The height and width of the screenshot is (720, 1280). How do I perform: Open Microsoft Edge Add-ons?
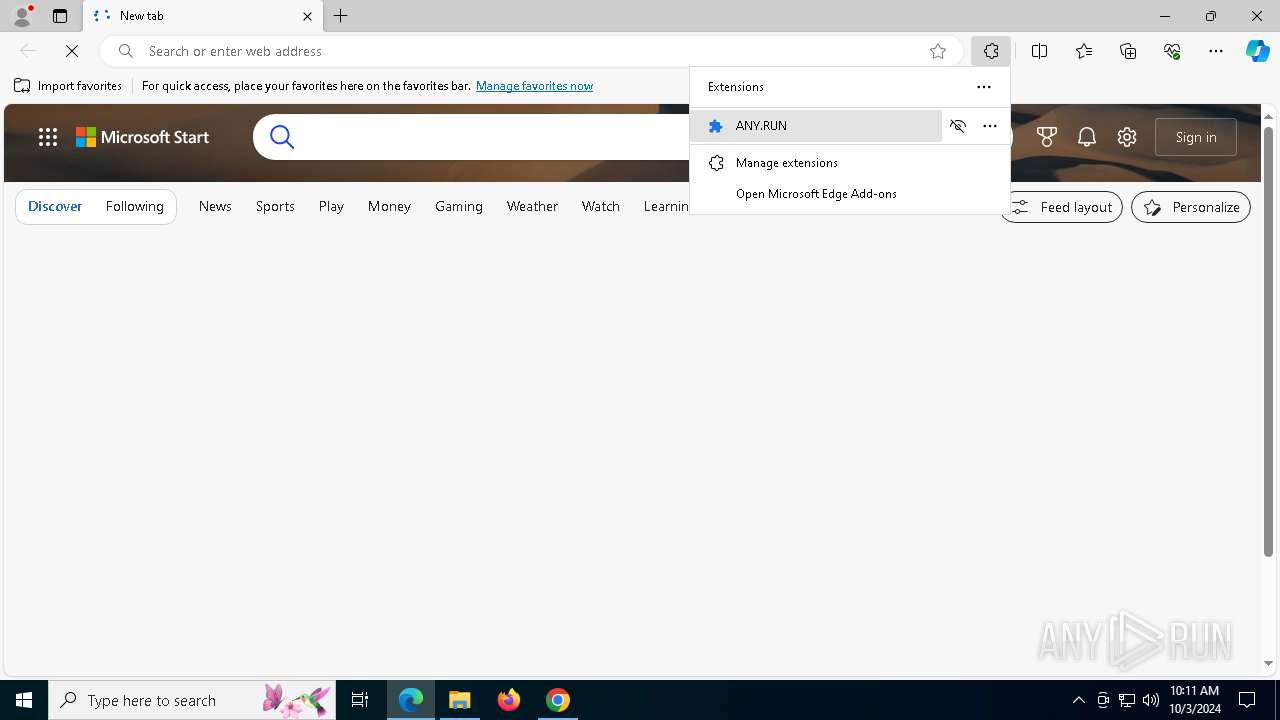pos(849,194)
